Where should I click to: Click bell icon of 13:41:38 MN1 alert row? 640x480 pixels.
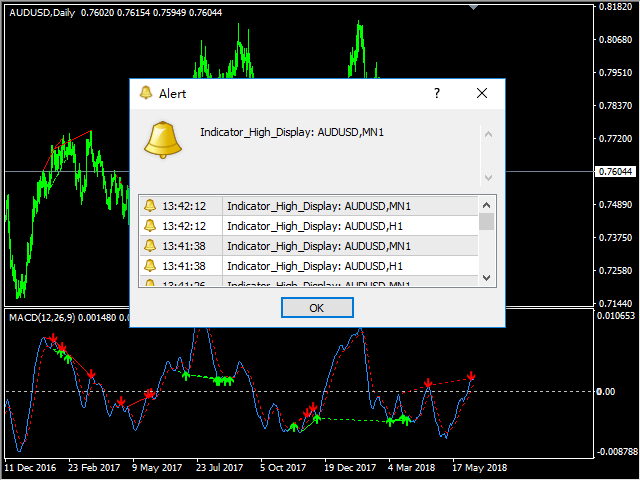150,246
